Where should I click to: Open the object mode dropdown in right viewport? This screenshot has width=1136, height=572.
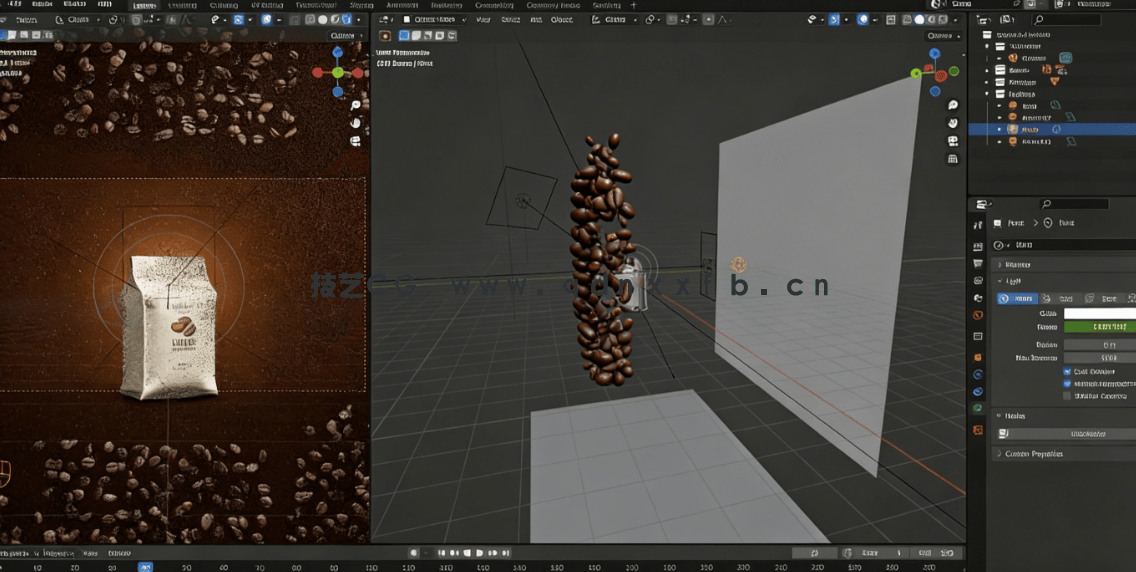point(433,20)
